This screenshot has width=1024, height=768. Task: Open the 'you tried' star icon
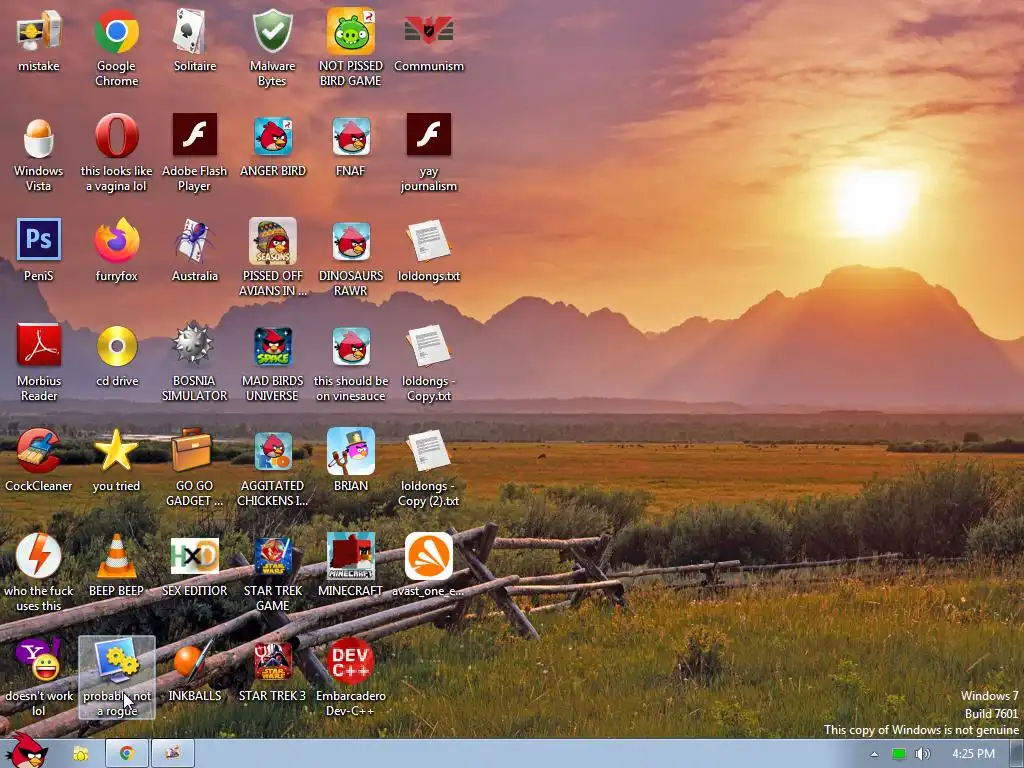(116, 450)
